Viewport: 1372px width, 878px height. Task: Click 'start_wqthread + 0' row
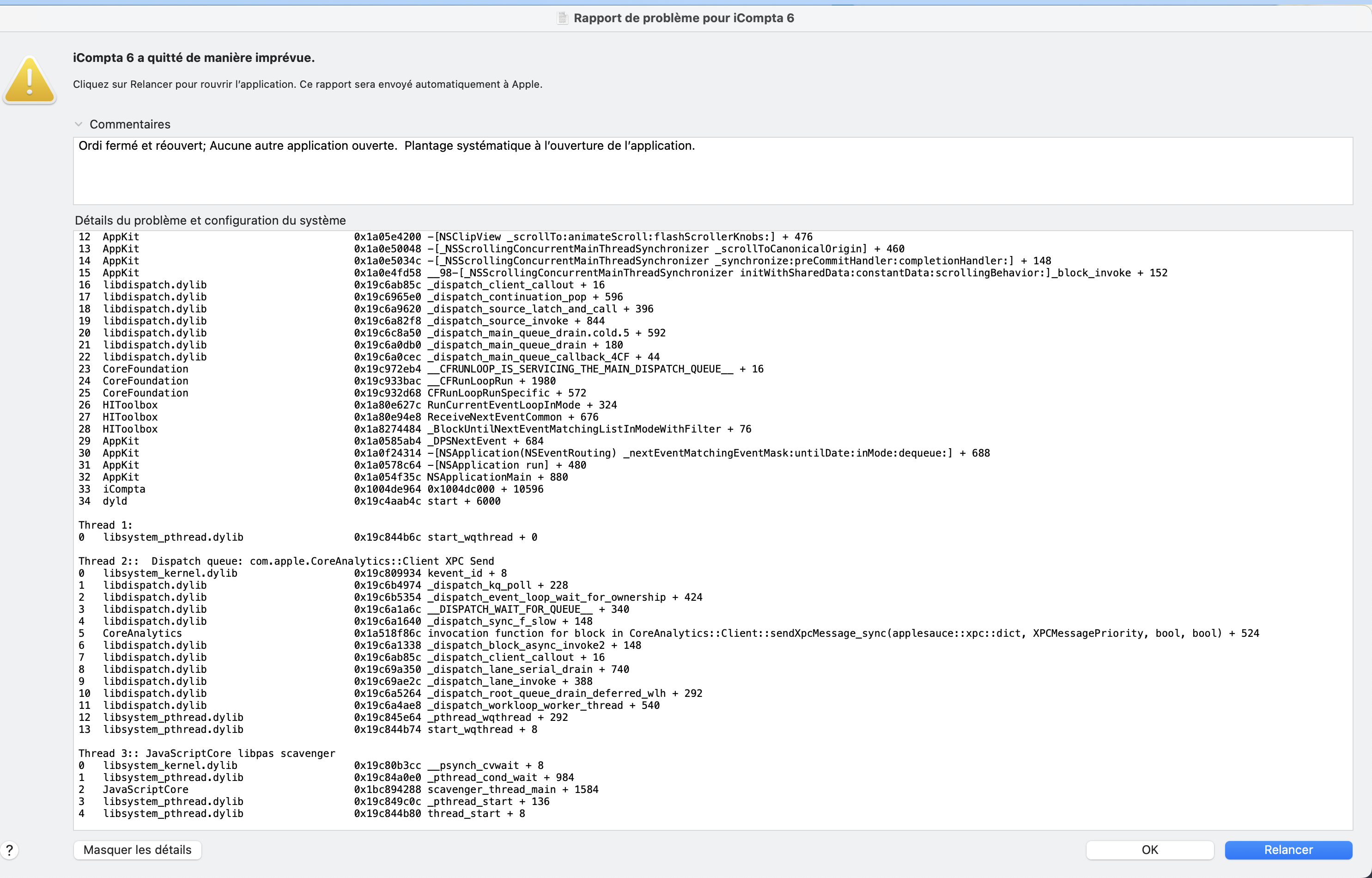(308, 537)
